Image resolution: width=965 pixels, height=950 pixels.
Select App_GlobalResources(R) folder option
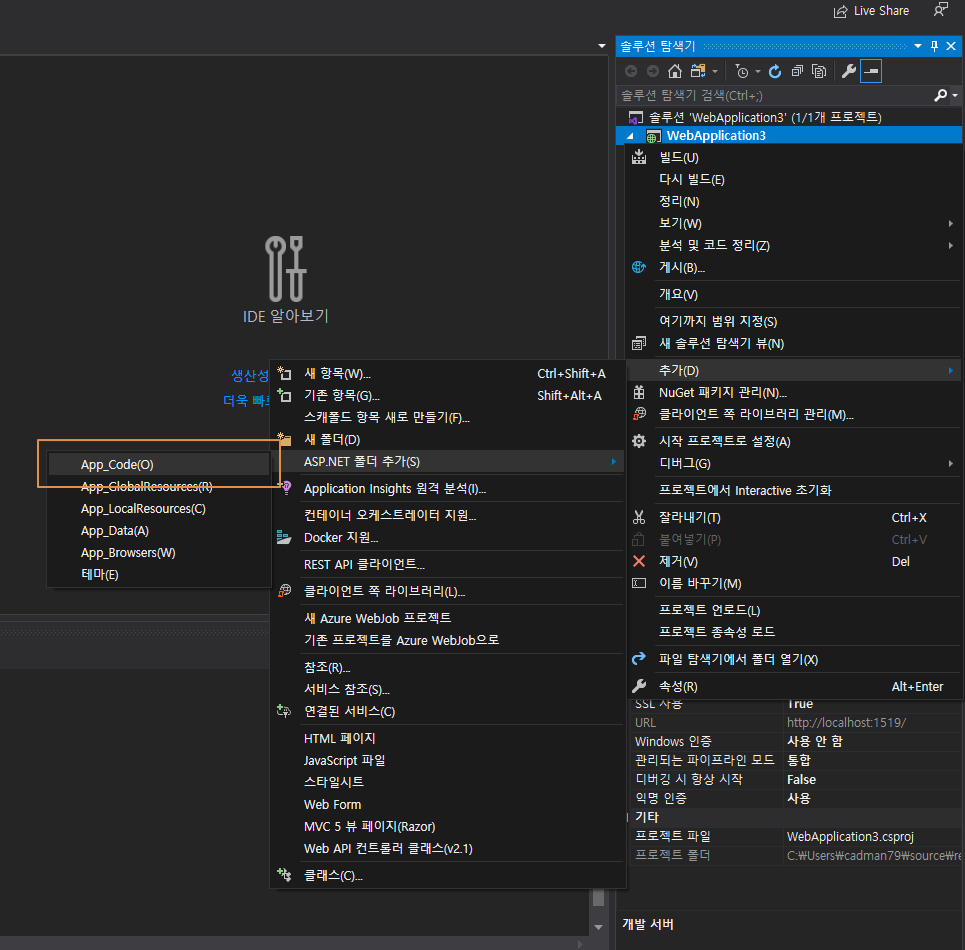(159, 487)
